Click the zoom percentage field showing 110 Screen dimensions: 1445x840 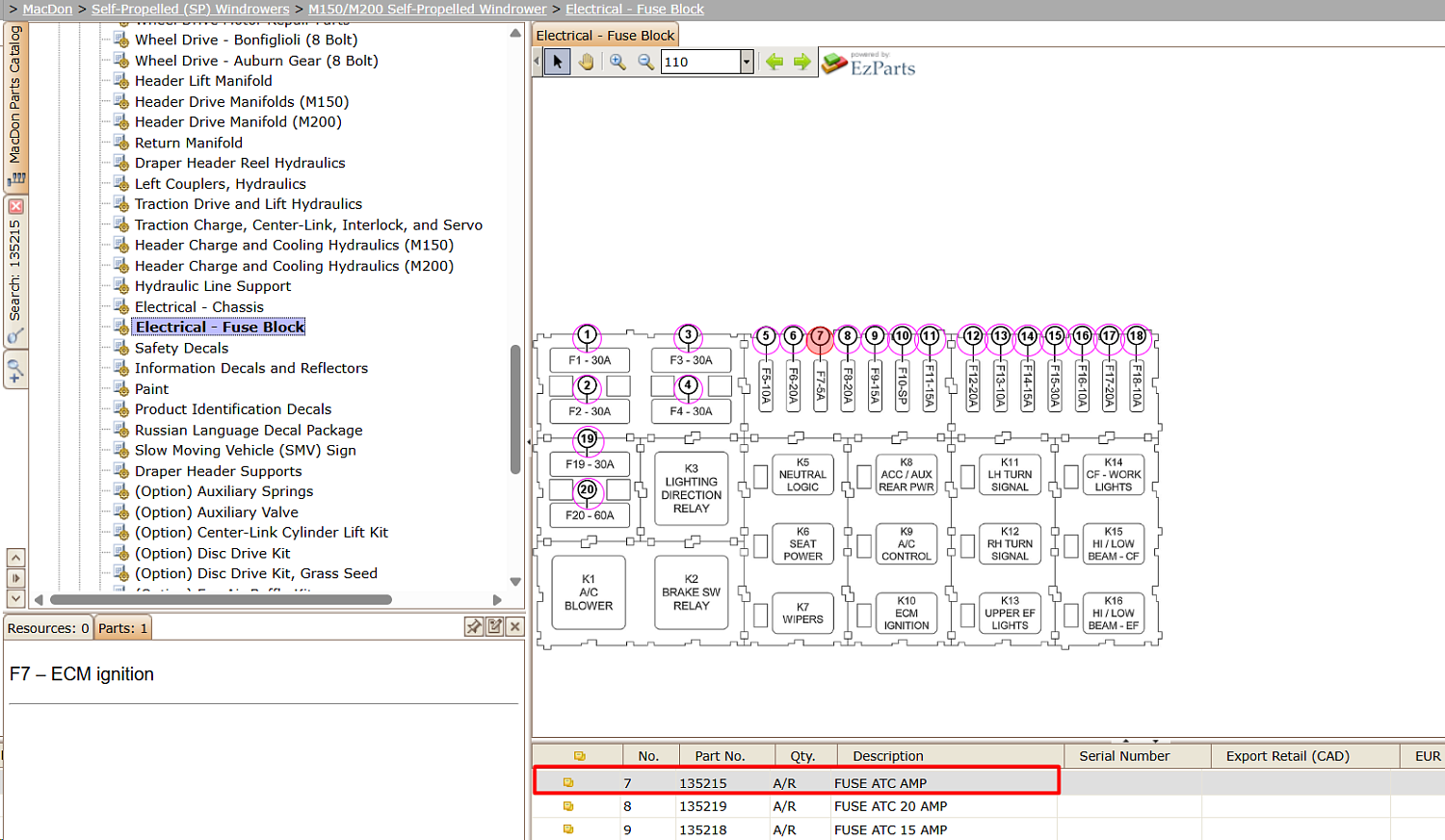coord(700,62)
